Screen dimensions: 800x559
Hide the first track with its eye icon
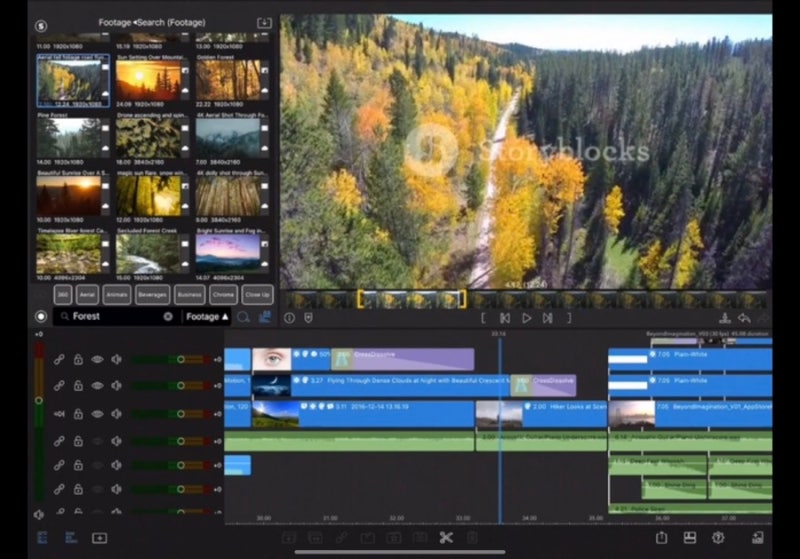pyautogui.click(x=97, y=360)
